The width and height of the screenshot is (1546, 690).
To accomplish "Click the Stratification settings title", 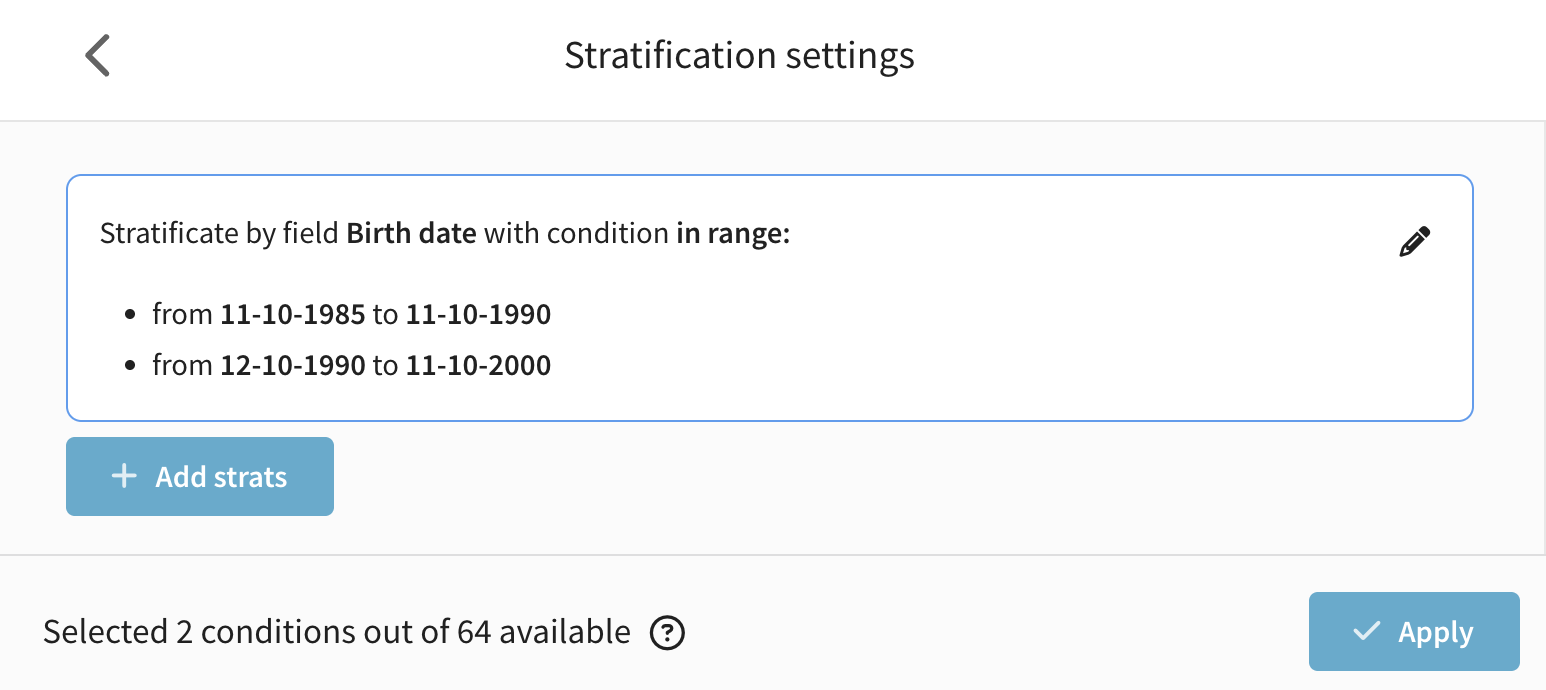I will click(739, 55).
